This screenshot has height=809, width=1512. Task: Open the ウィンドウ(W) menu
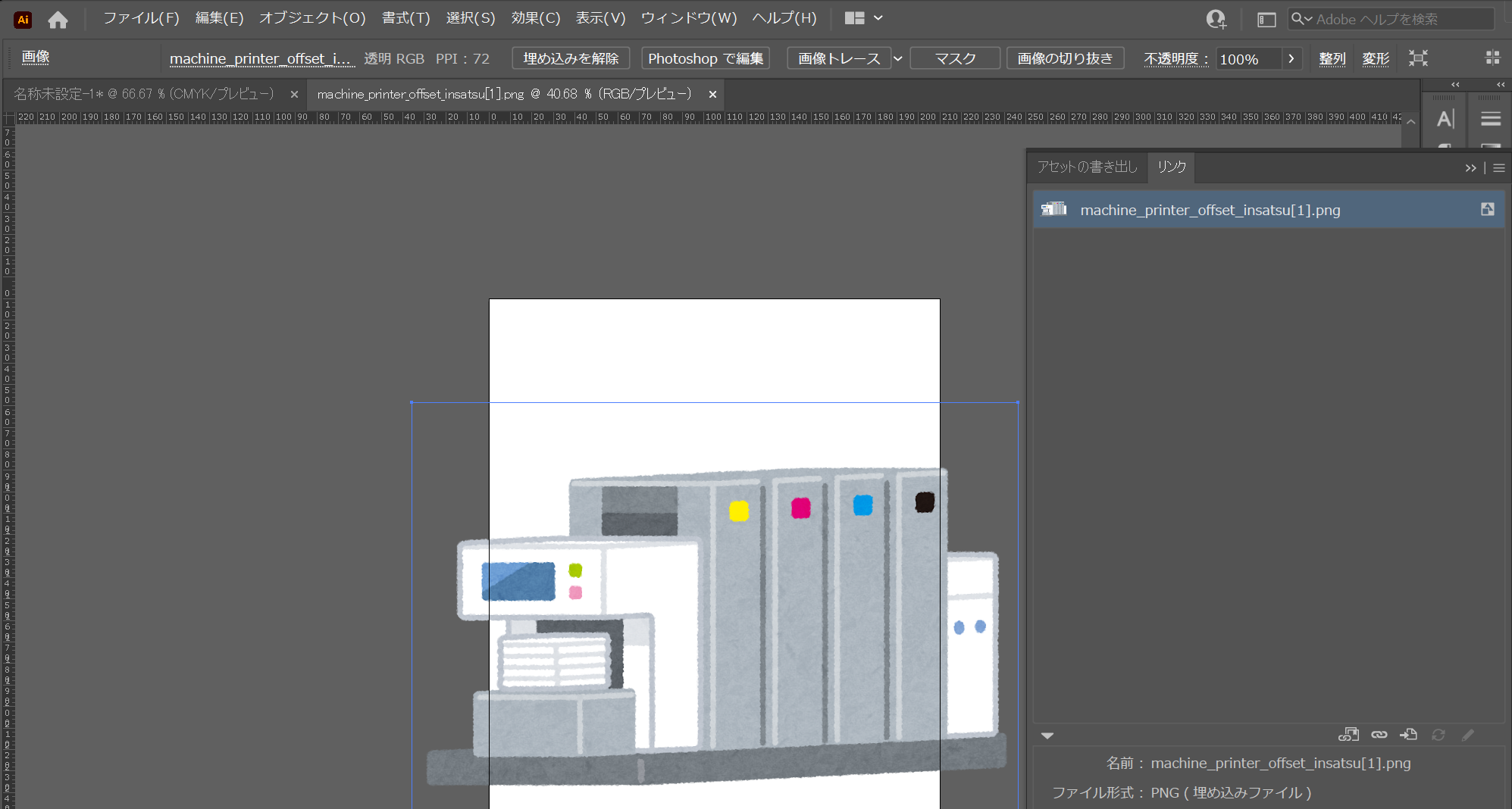coord(689,18)
